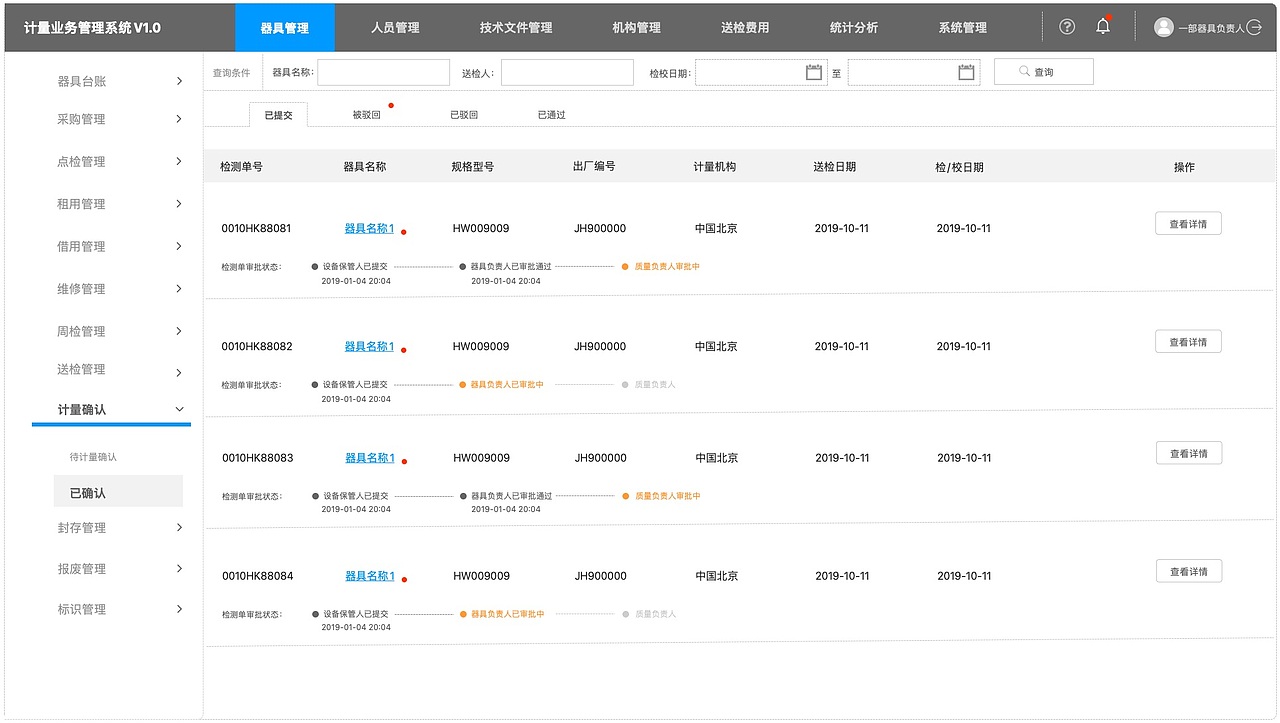This screenshot has width=1280, height=723.
Task: Click 质量负责人审批中 status in row 0010HK88083
Action: (x=668, y=496)
